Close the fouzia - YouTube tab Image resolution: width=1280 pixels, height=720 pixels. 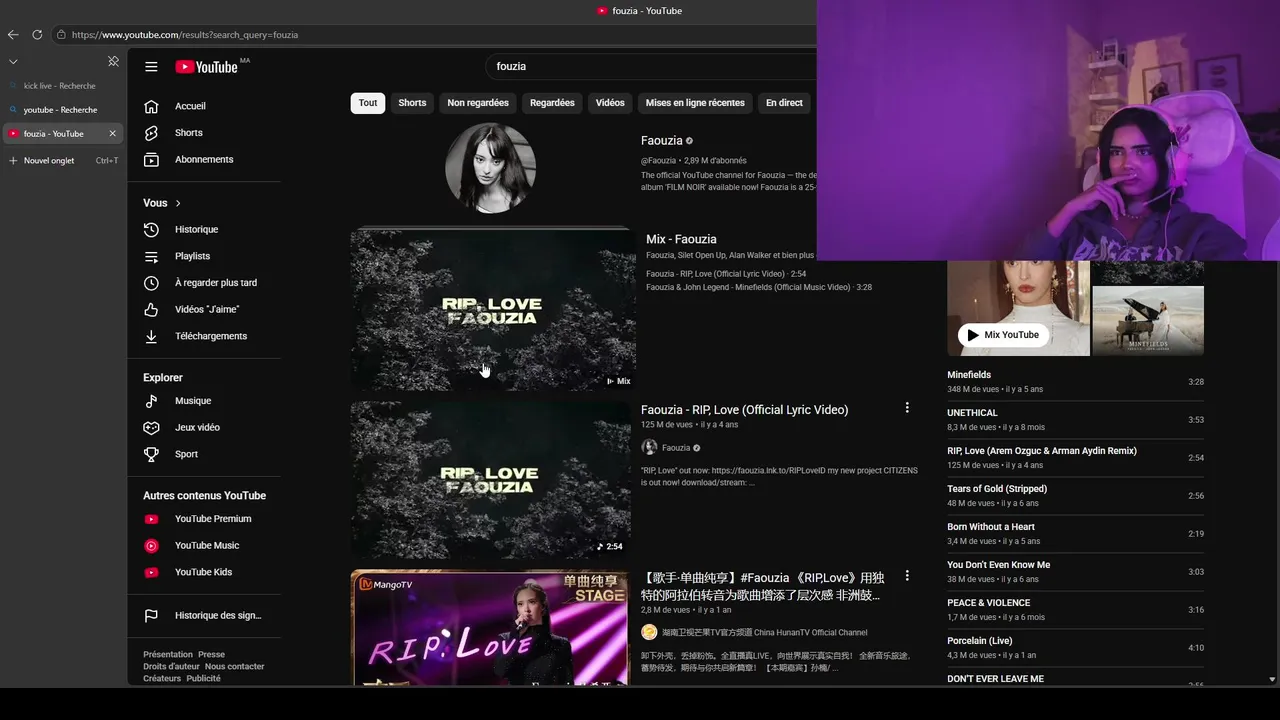tap(112, 134)
